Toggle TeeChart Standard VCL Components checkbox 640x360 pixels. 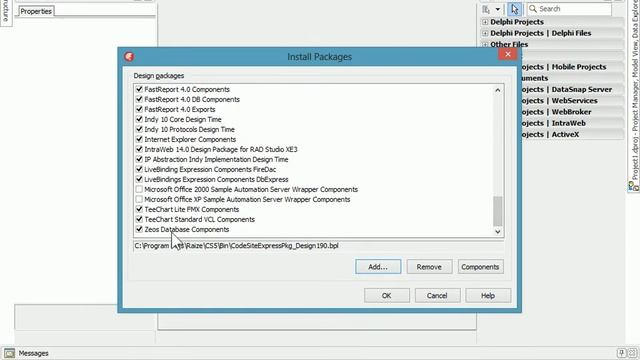(139, 219)
